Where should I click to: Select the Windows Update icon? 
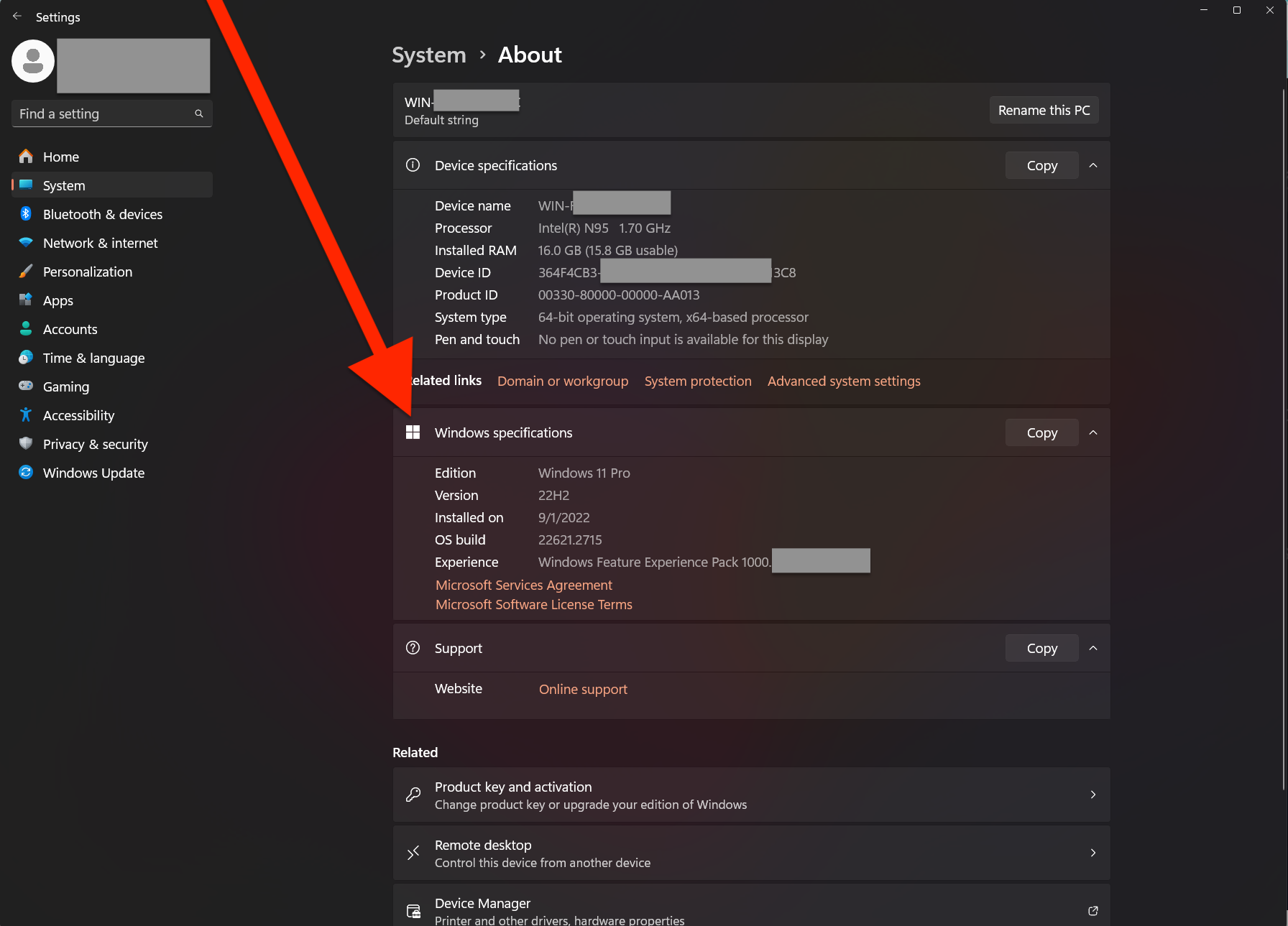[x=26, y=473]
